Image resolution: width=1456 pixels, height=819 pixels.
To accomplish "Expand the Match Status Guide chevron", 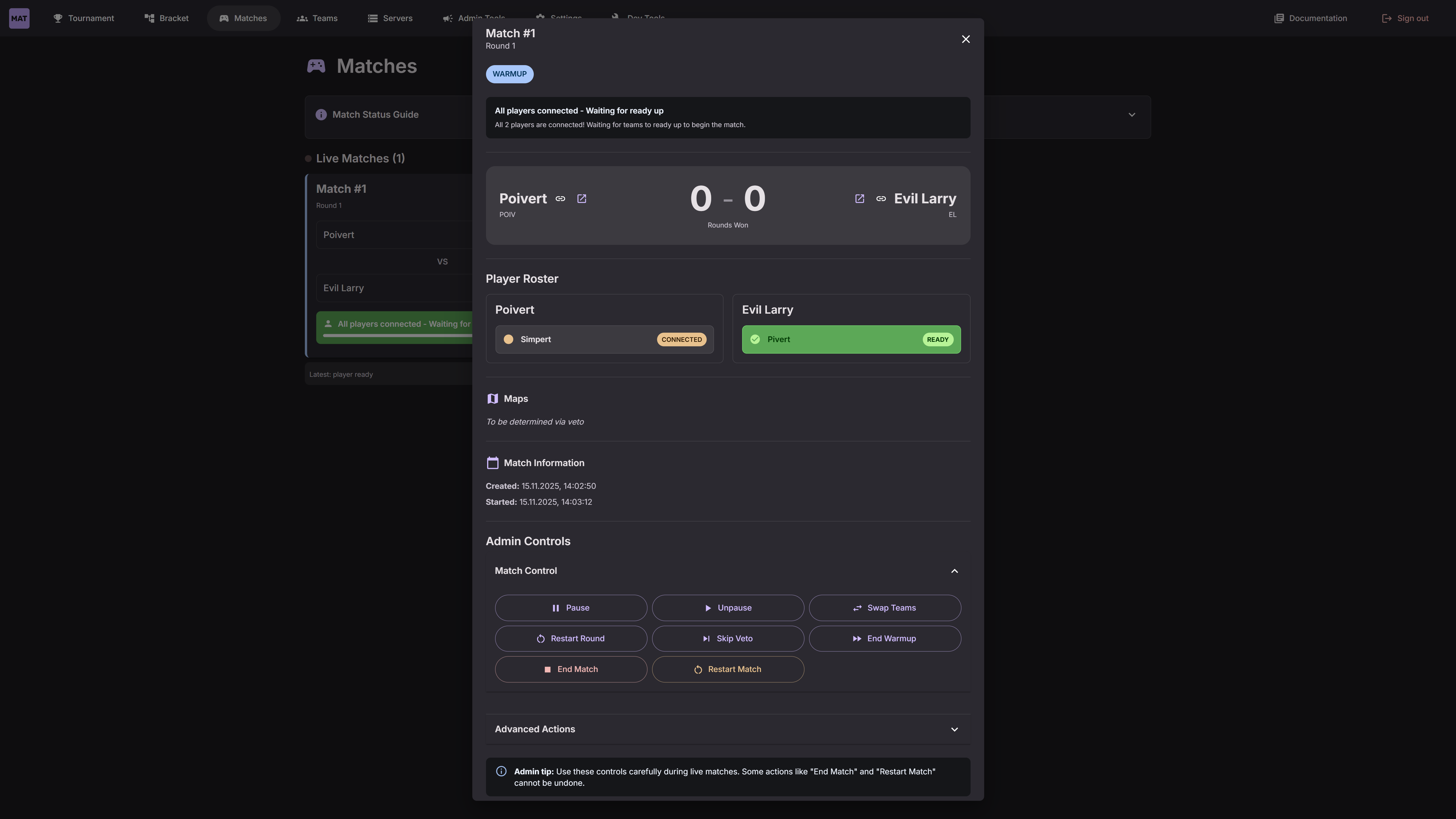I will [x=1132, y=115].
